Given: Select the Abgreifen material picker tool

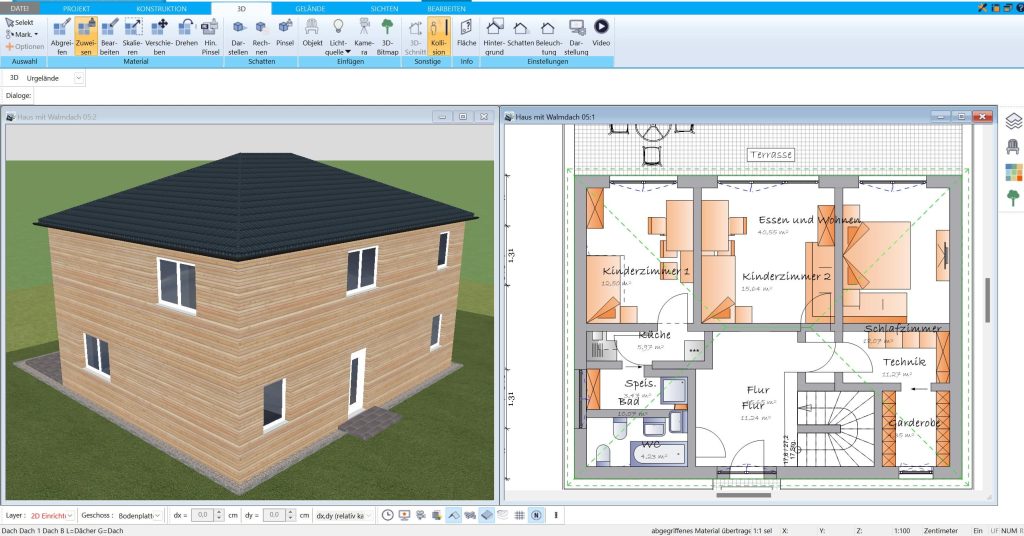Looking at the screenshot, I should click(61, 35).
